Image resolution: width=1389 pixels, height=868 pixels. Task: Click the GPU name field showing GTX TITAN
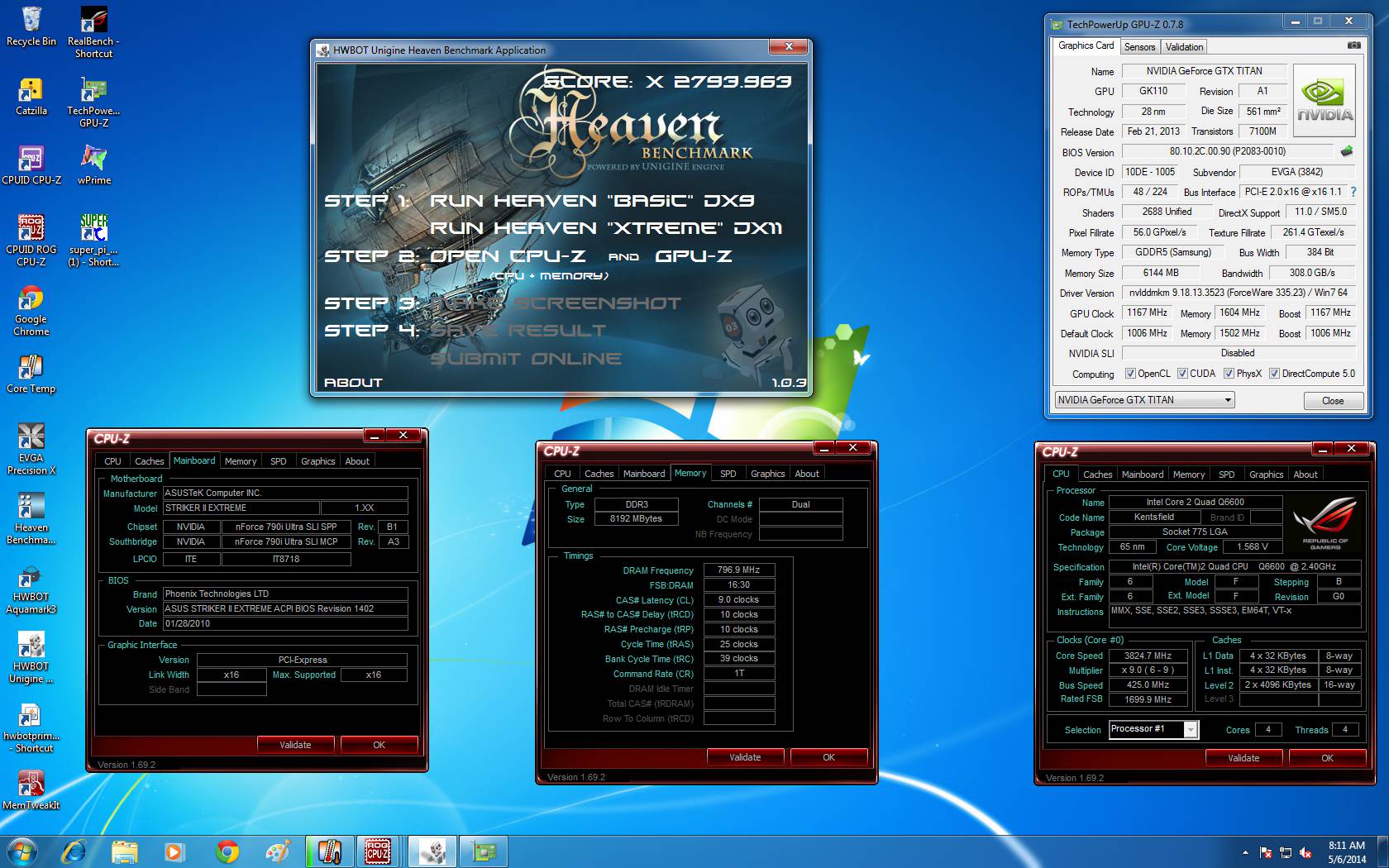point(1204,71)
